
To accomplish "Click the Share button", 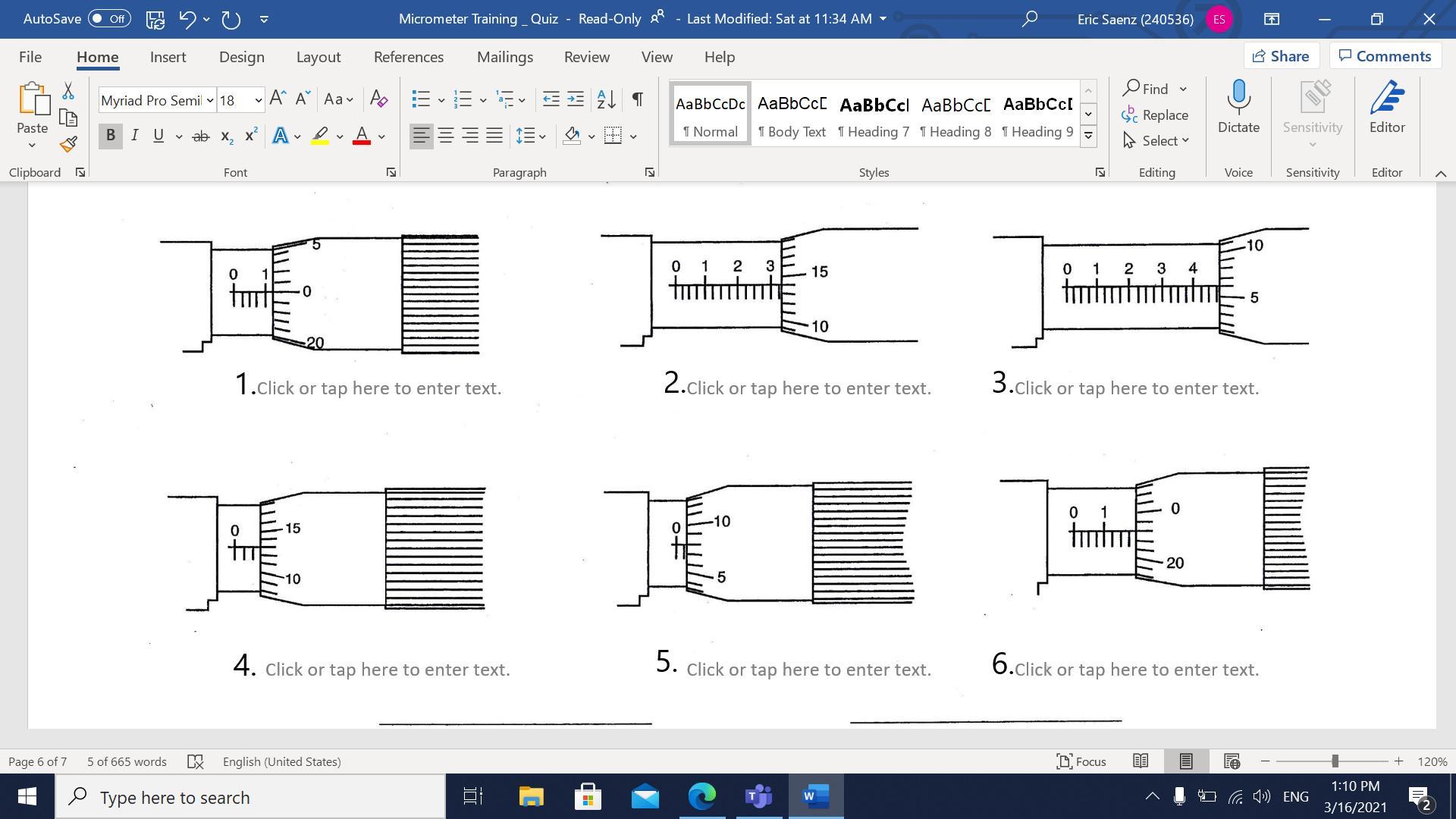I will tap(1281, 56).
